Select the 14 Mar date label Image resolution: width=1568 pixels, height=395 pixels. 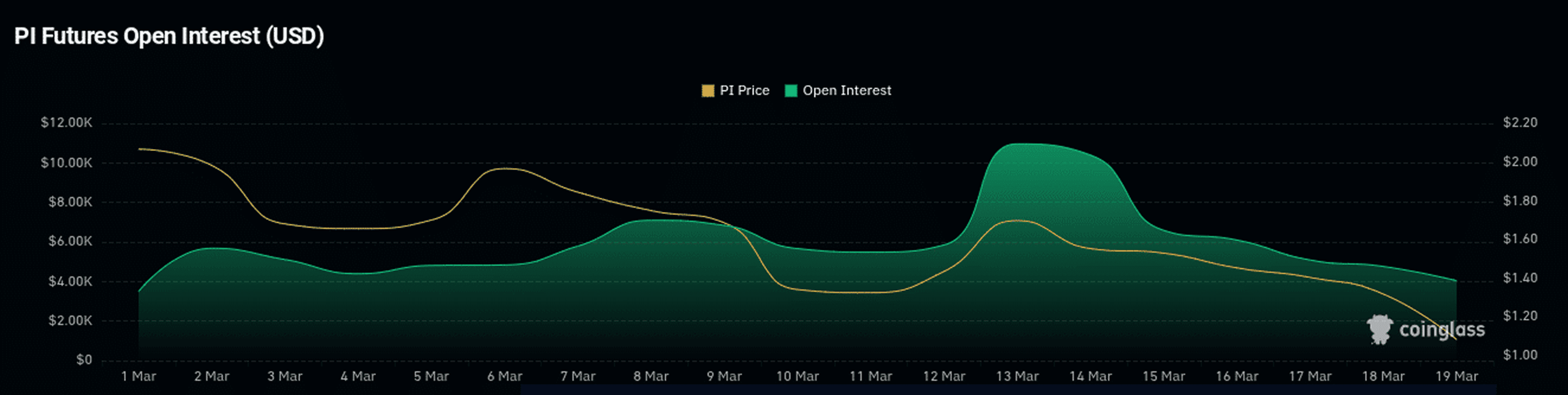(x=1091, y=377)
